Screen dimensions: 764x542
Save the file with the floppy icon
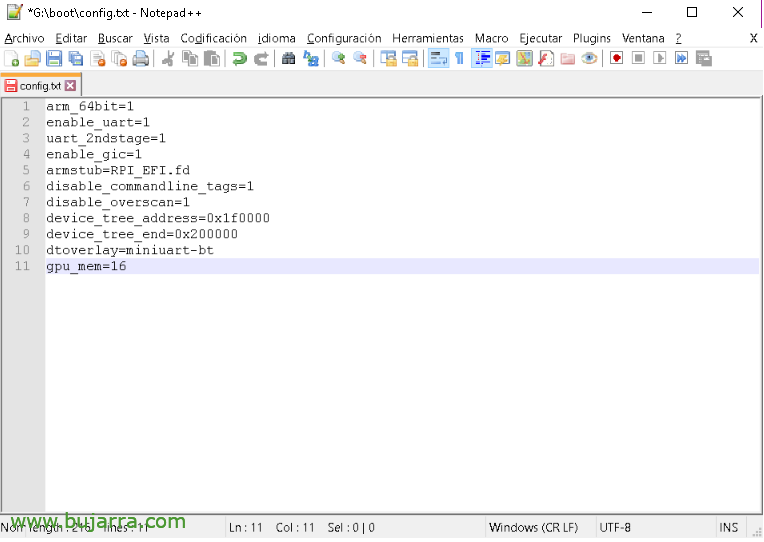(x=54, y=58)
